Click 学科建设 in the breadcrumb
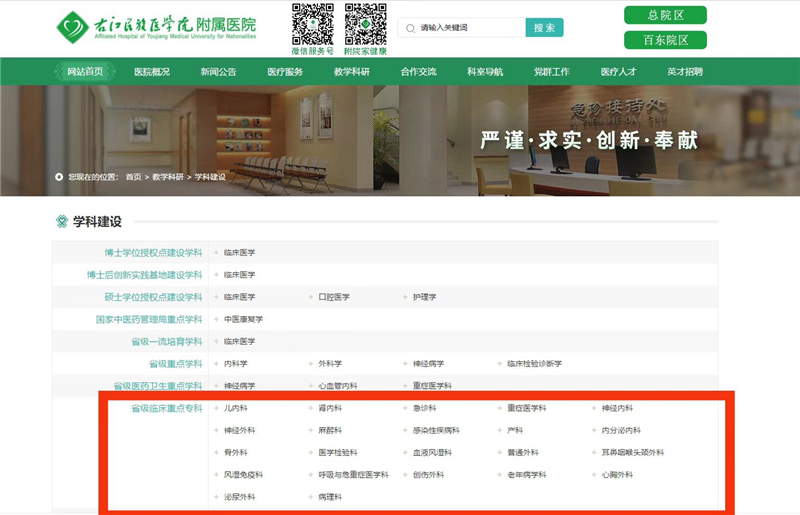The width and height of the screenshot is (800, 515). pyautogui.click(x=210, y=177)
